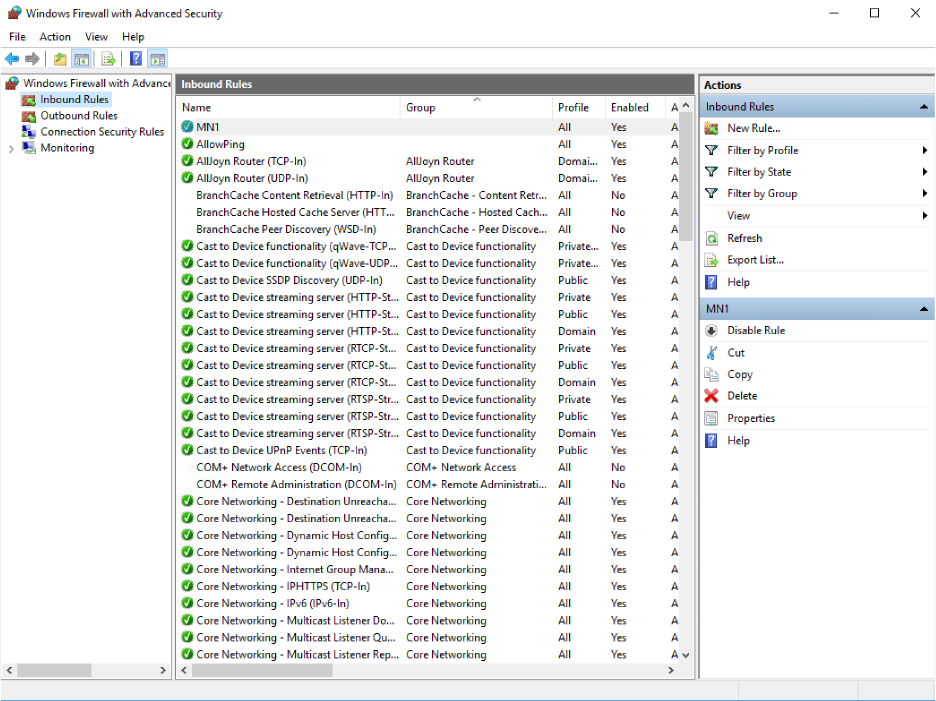Image resolution: width=936 pixels, height=701 pixels.
Task: Click the Back arrow toolbar icon
Action: coord(12,59)
